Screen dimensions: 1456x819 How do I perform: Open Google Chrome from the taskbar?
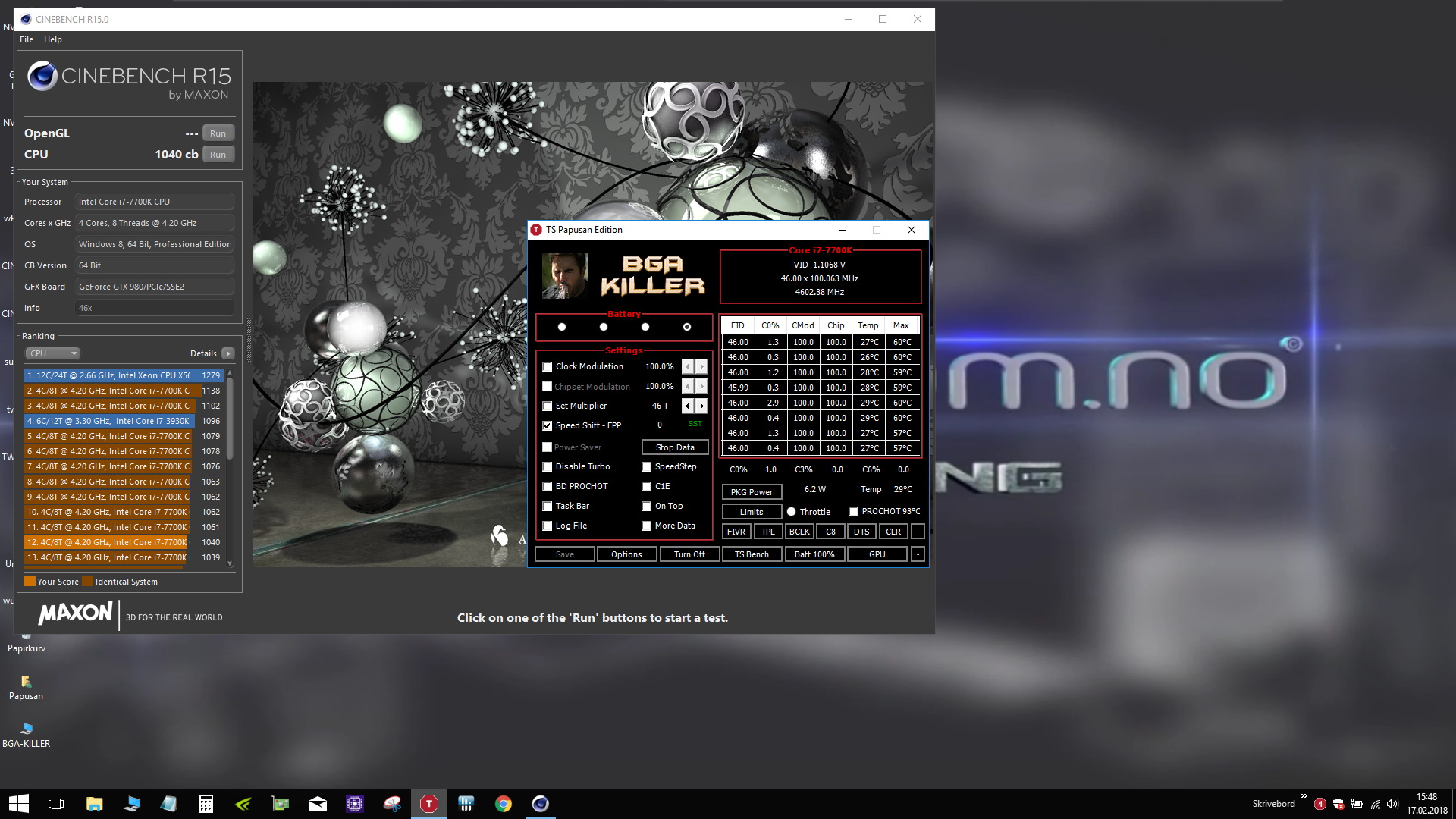(x=504, y=804)
